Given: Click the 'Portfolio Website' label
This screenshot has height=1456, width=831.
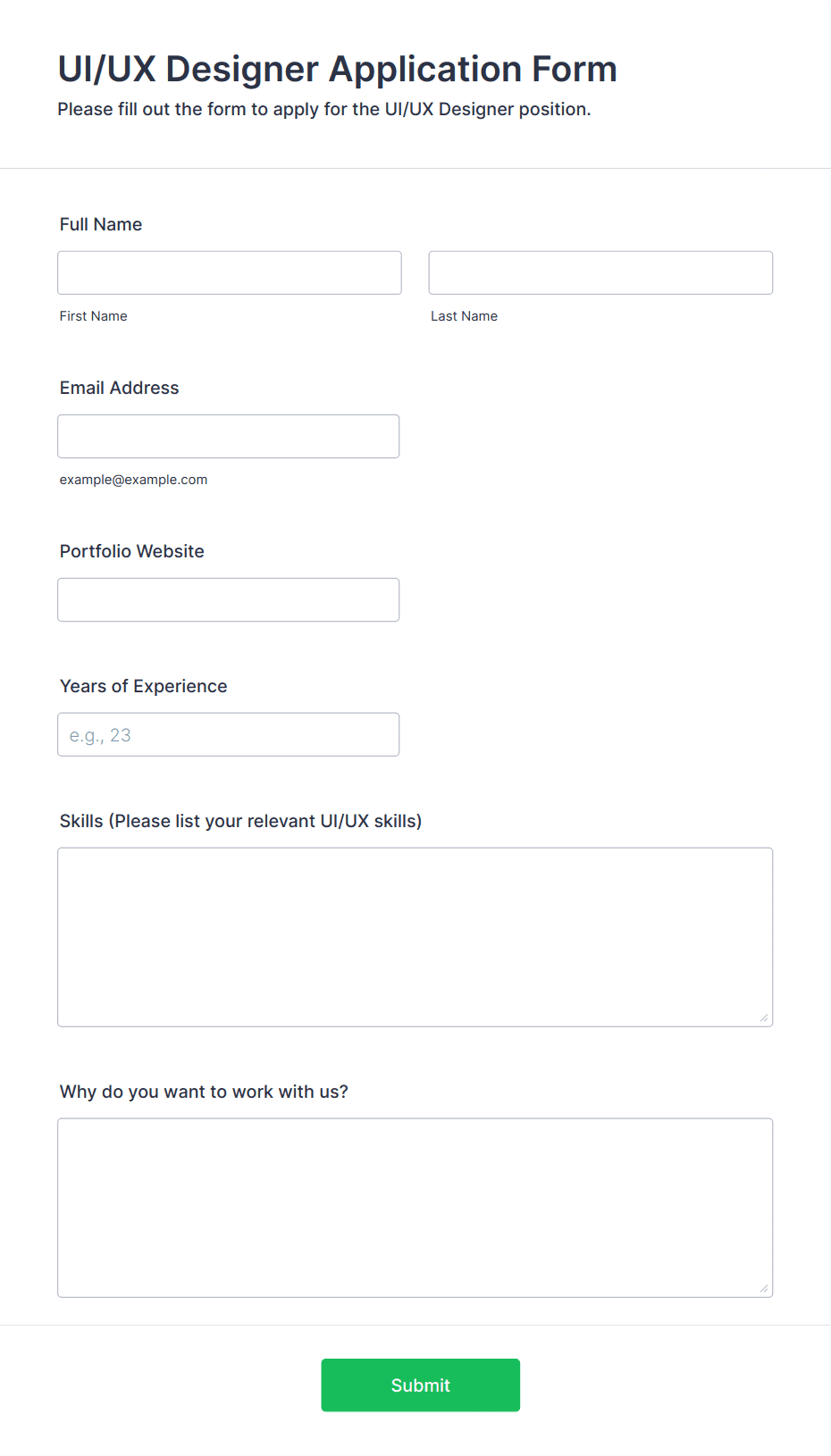Looking at the screenshot, I should [132, 551].
